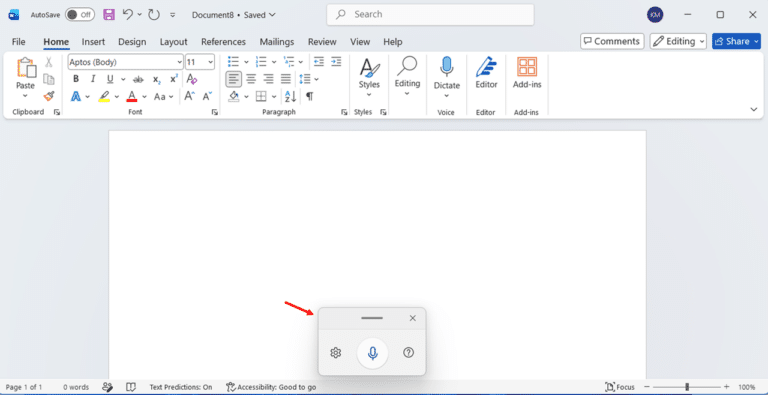This screenshot has width=768, height=395.
Task: Click the Paste clipboard icon
Action: pyautogui.click(x=26, y=68)
